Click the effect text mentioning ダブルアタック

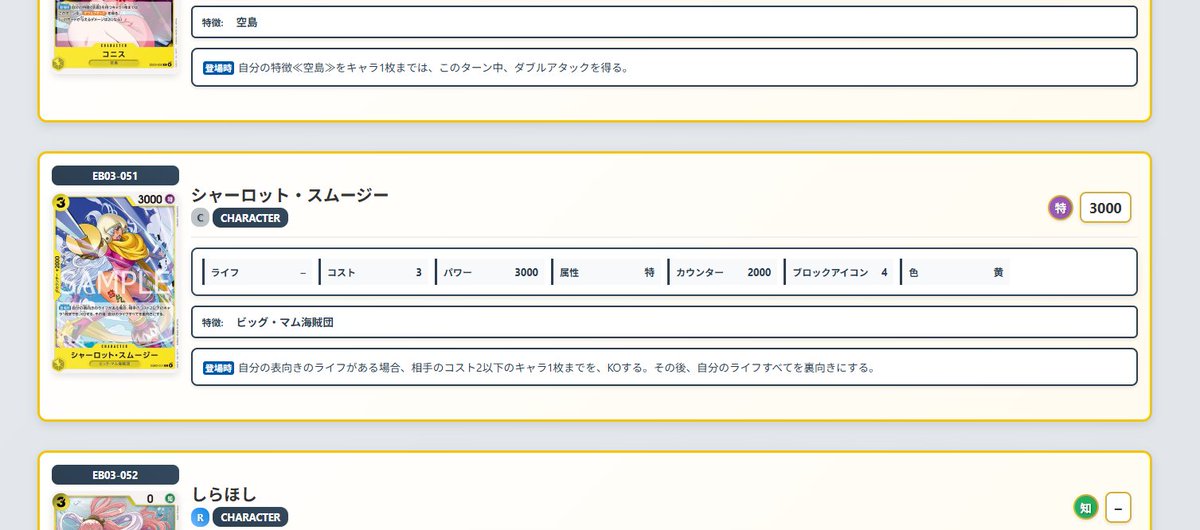(664, 67)
